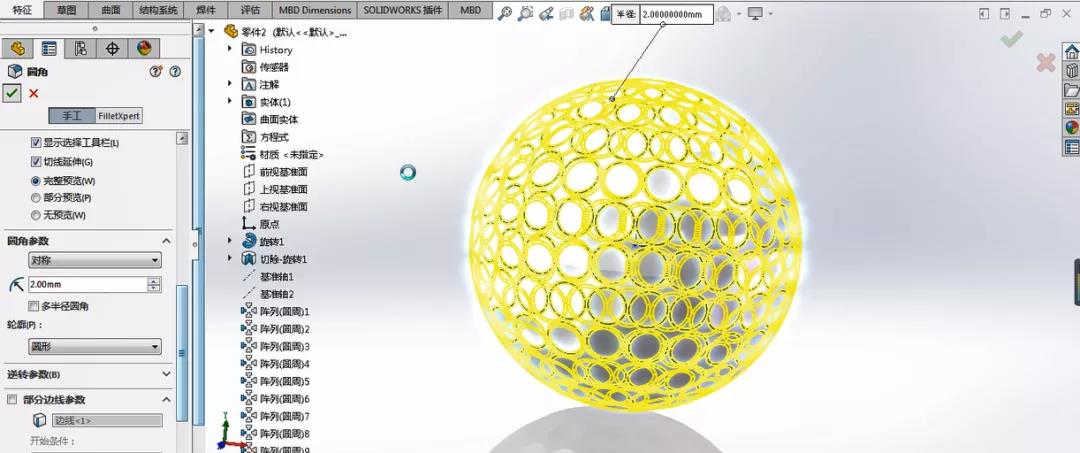Click the Zoom to Area icon
Screen dimensions: 1080x453
tap(526, 13)
